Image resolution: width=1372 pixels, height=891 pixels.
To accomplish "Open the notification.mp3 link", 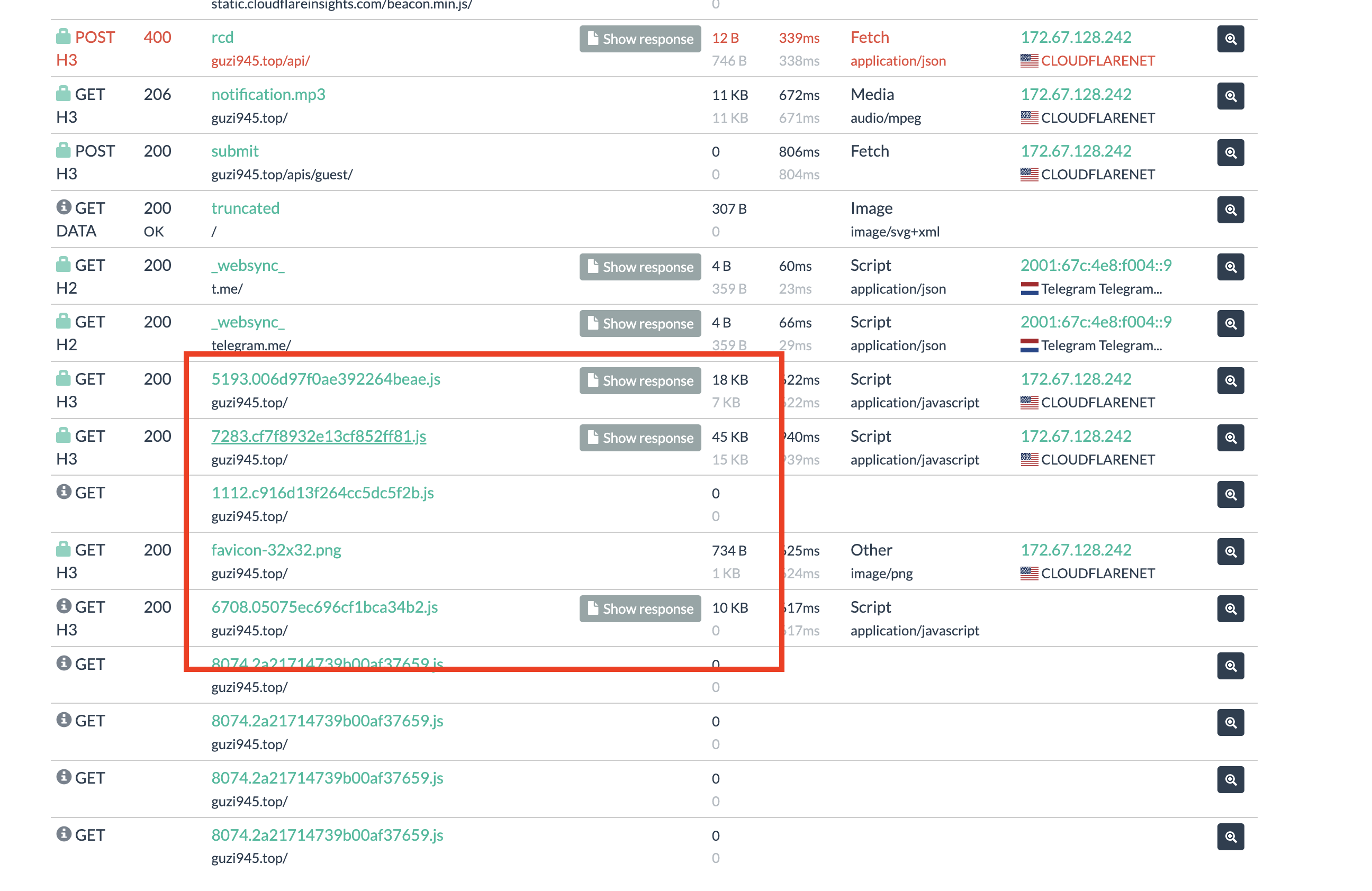I will click(x=268, y=94).
